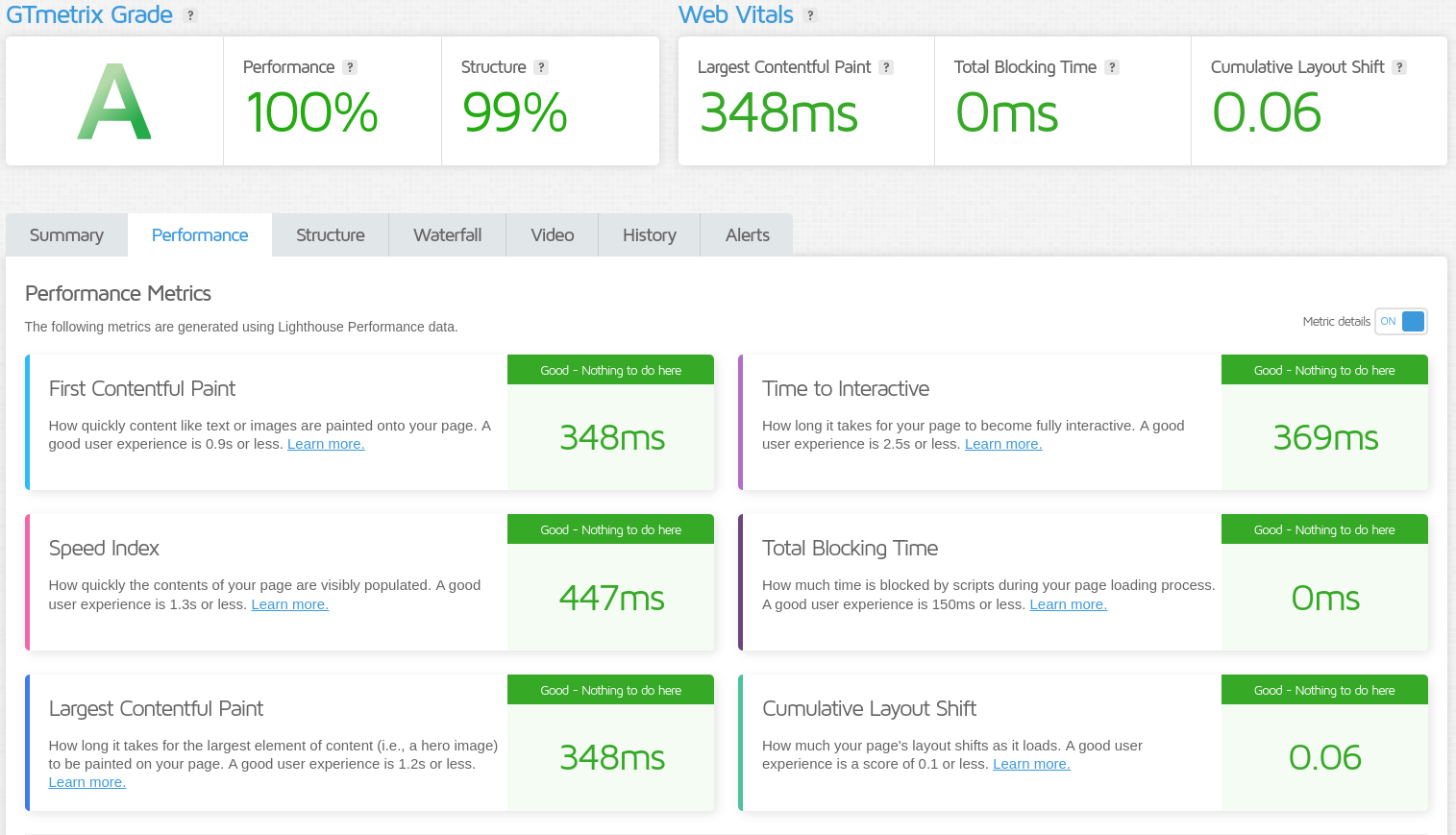Open the History tab
1456x835 pixels.
[649, 234]
